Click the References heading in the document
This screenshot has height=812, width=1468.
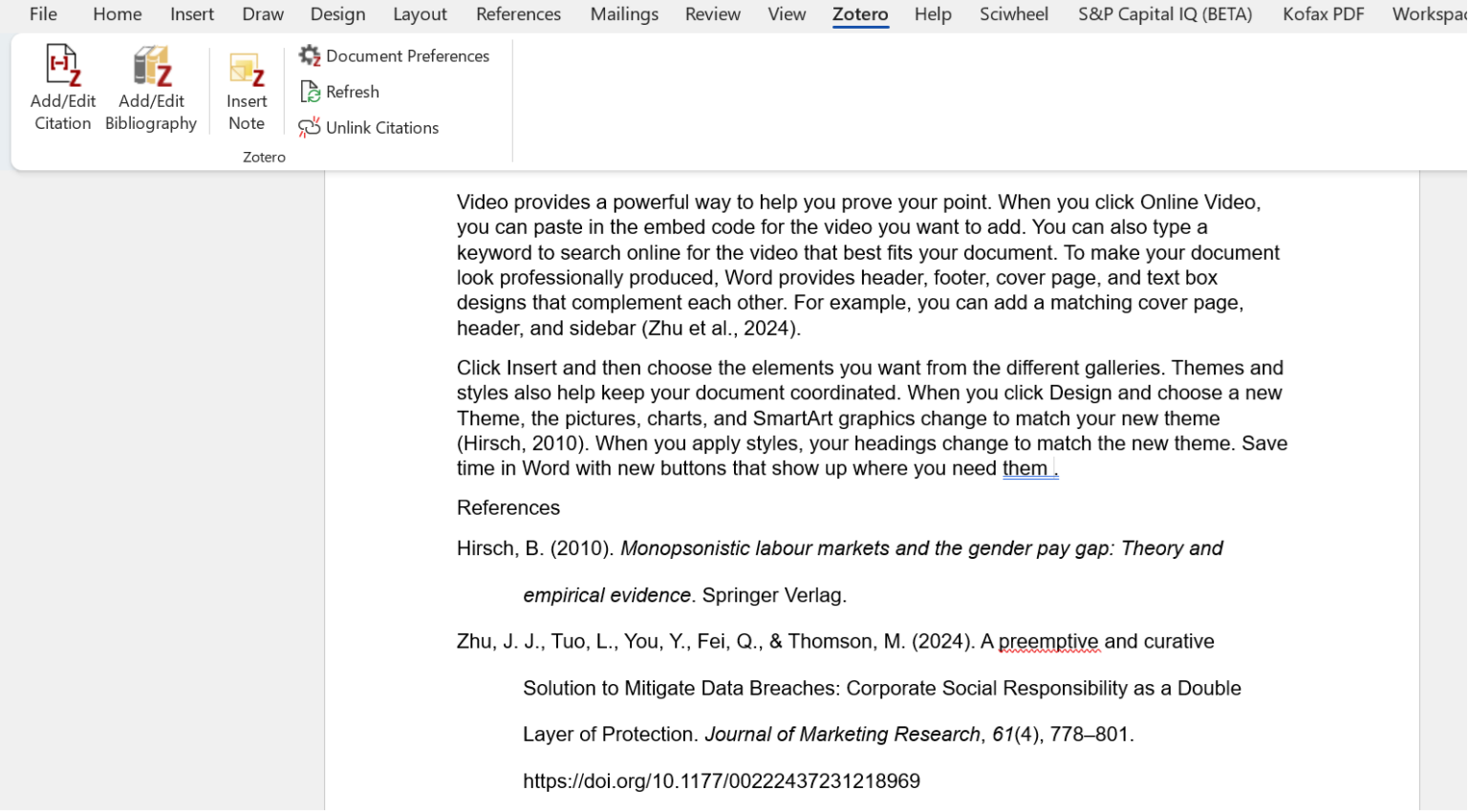tap(507, 507)
